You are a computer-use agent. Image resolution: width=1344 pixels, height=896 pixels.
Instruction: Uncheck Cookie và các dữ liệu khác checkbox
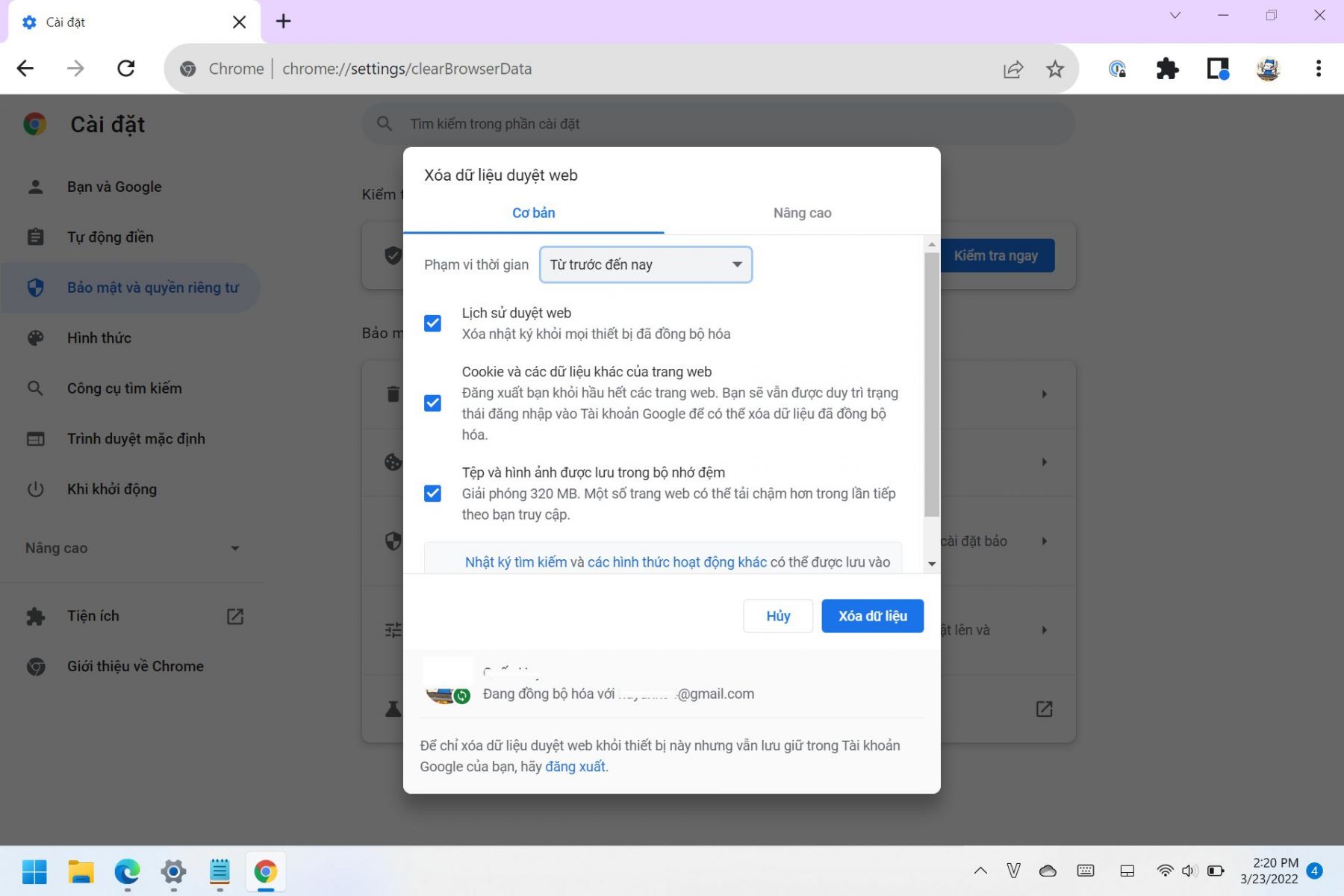(432, 403)
